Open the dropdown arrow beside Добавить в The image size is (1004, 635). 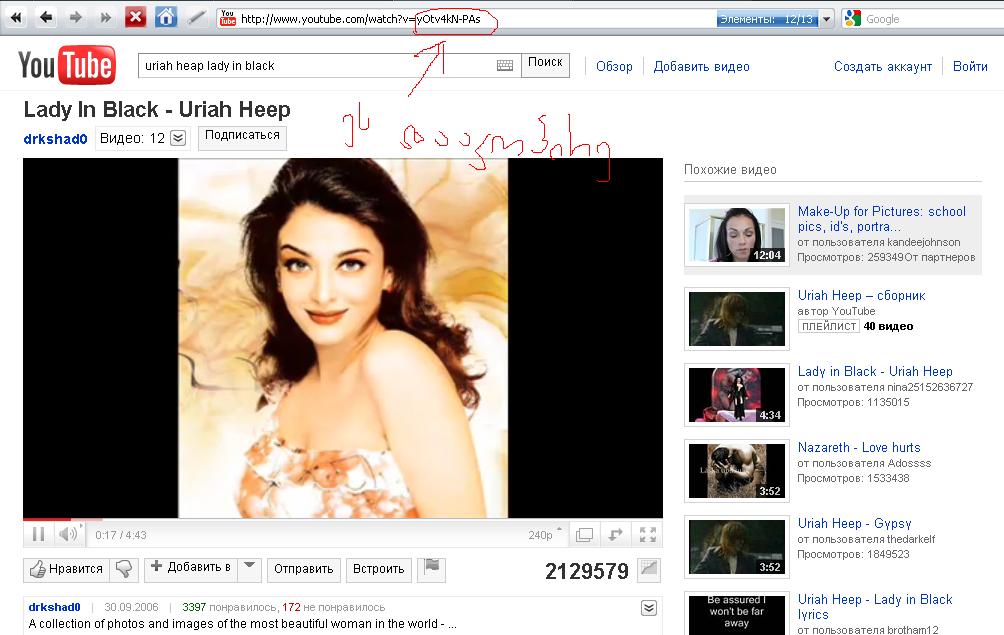click(250, 569)
